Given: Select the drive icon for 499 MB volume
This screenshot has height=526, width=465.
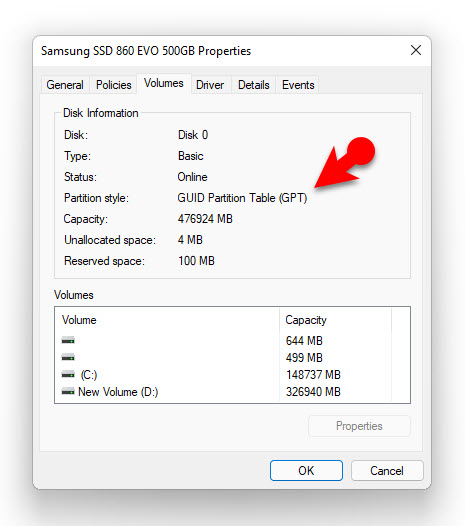Looking at the screenshot, I should 68,357.
